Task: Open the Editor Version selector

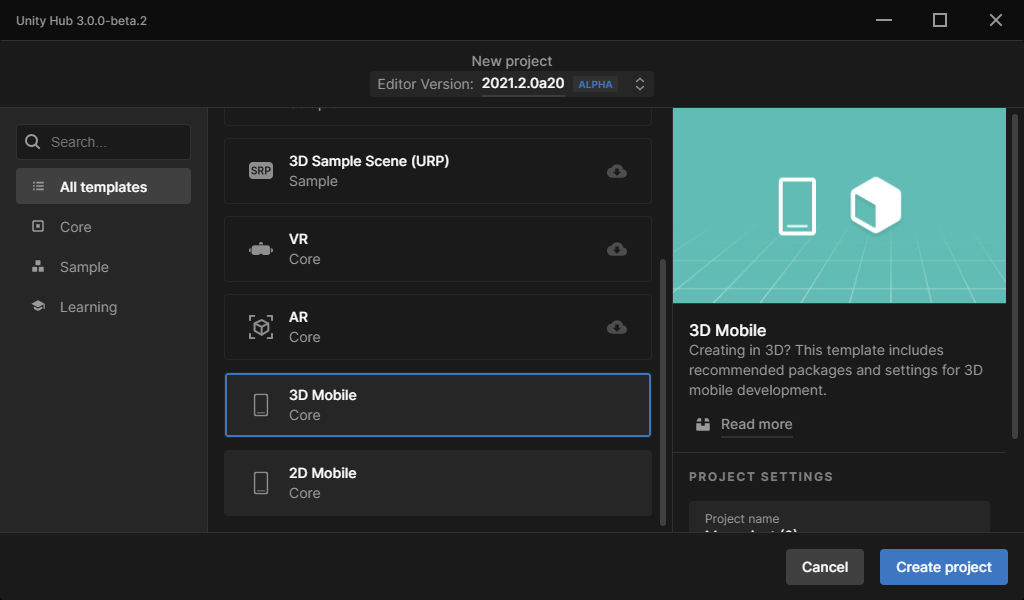Action: (523, 84)
